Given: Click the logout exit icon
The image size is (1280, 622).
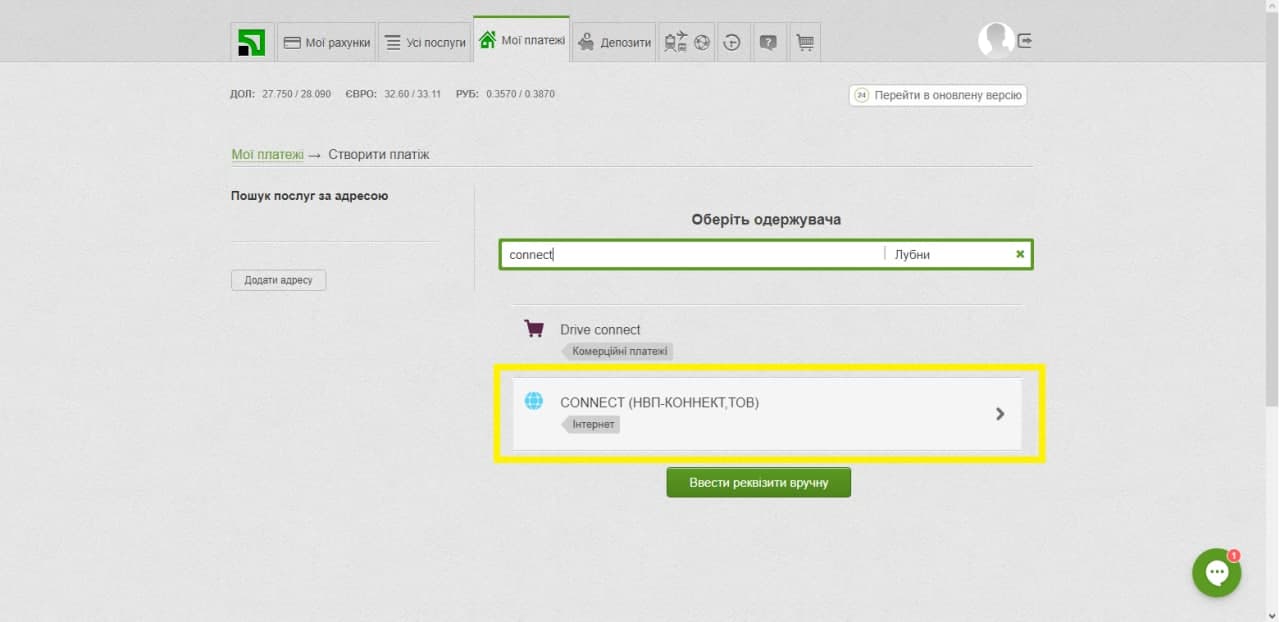Looking at the screenshot, I should tap(1025, 41).
